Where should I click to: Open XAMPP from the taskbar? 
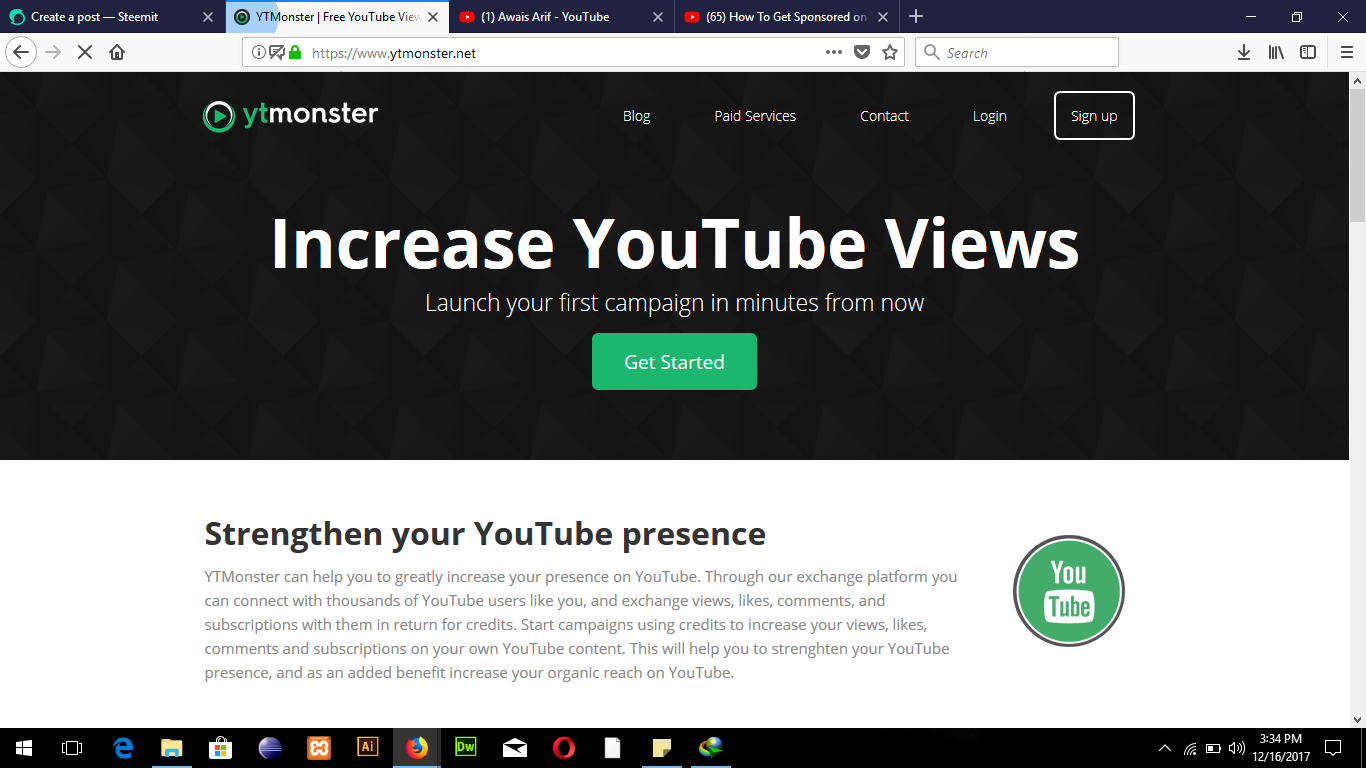click(x=319, y=747)
